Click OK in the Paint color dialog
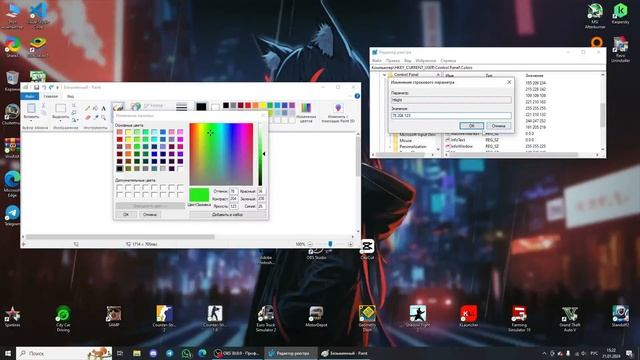The width and height of the screenshot is (640, 360). [x=126, y=214]
